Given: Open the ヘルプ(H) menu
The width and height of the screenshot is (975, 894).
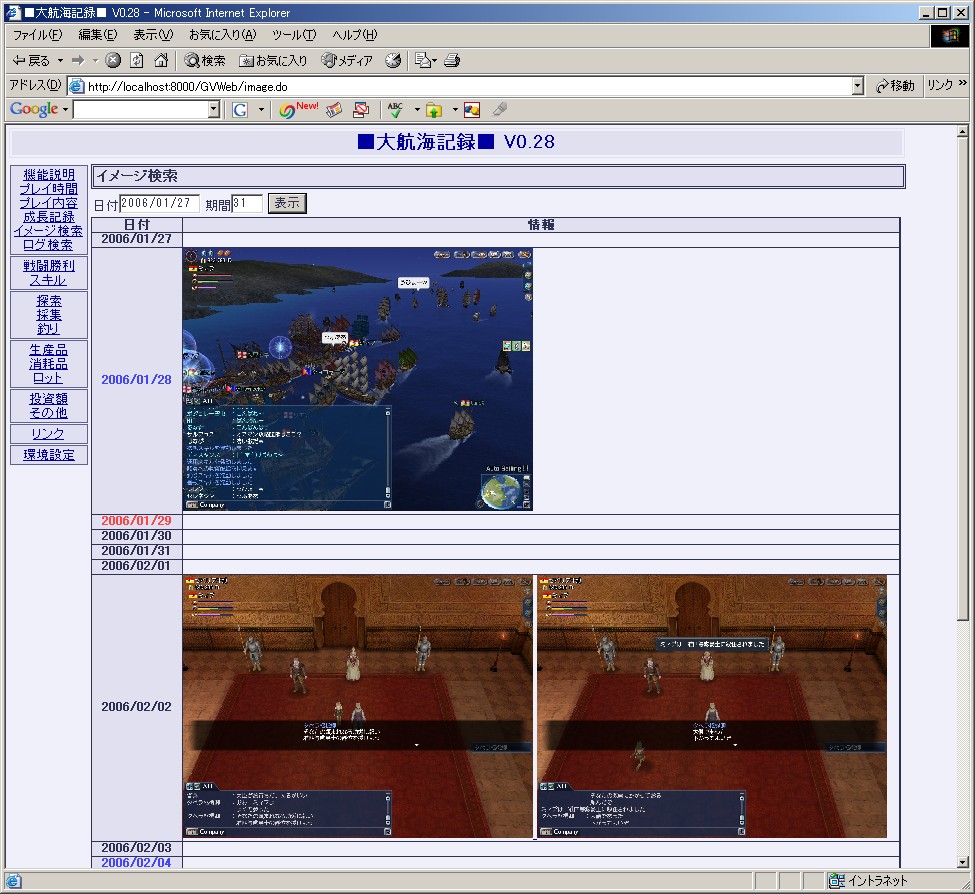Looking at the screenshot, I should [x=354, y=35].
